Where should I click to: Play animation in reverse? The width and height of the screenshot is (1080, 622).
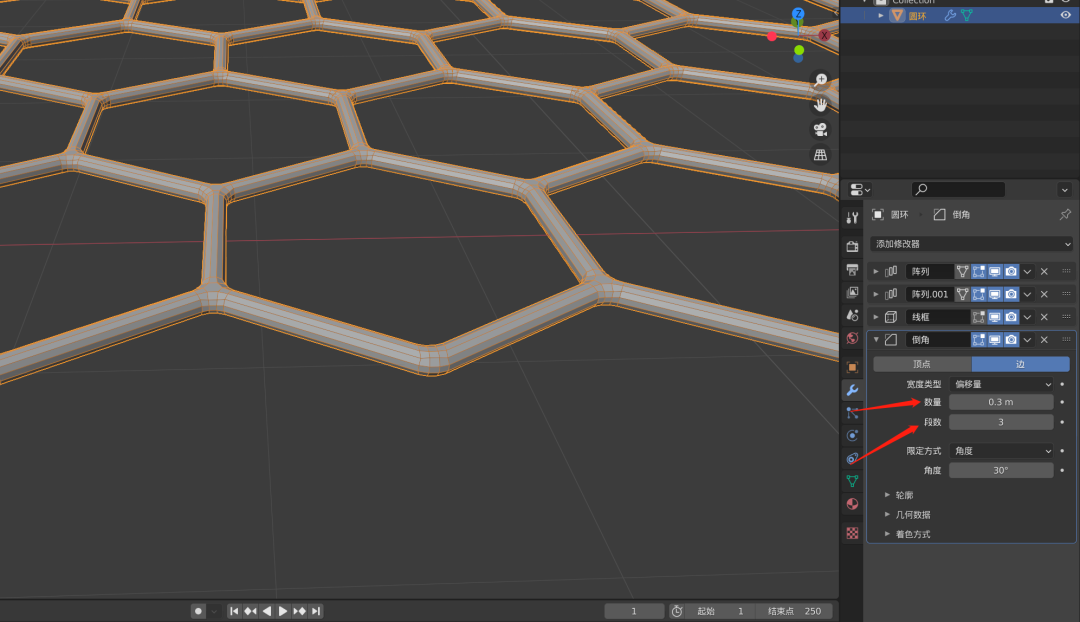[267, 611]
